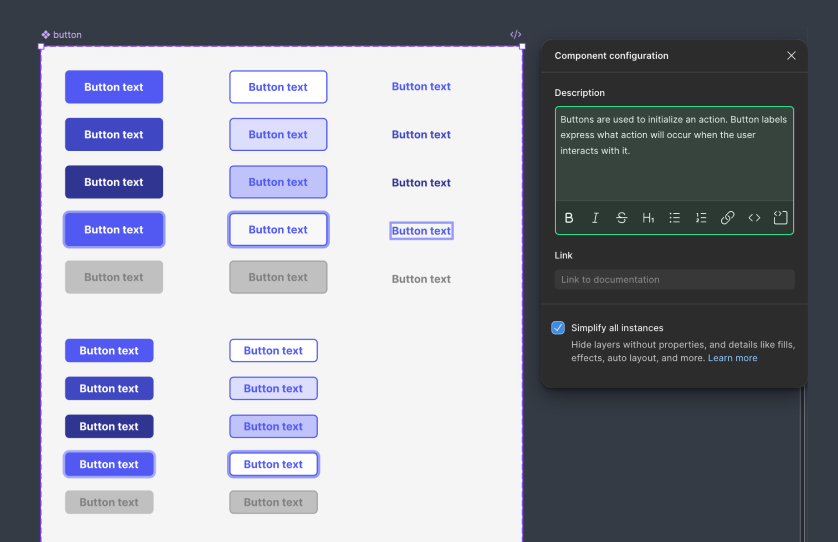
Task: Apply strikethrough formatting in the description toolbar
Action: pyautogui.click(x=621, y=218)
